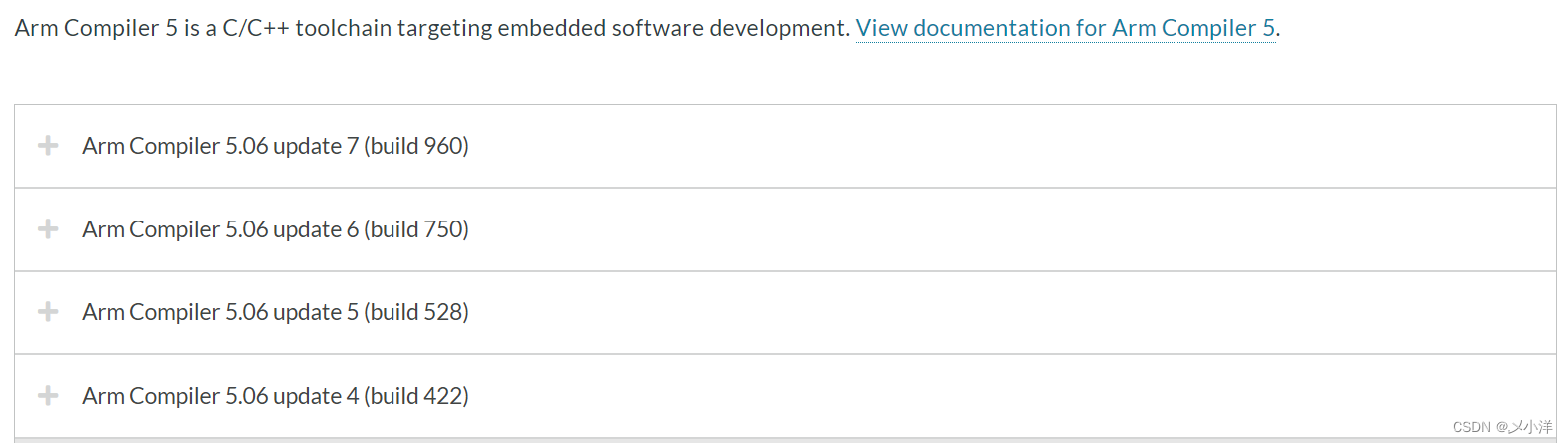Select Arm Compiler 5.06 update 7 (build 960) title
The image size is (1568, 443).
276,146
